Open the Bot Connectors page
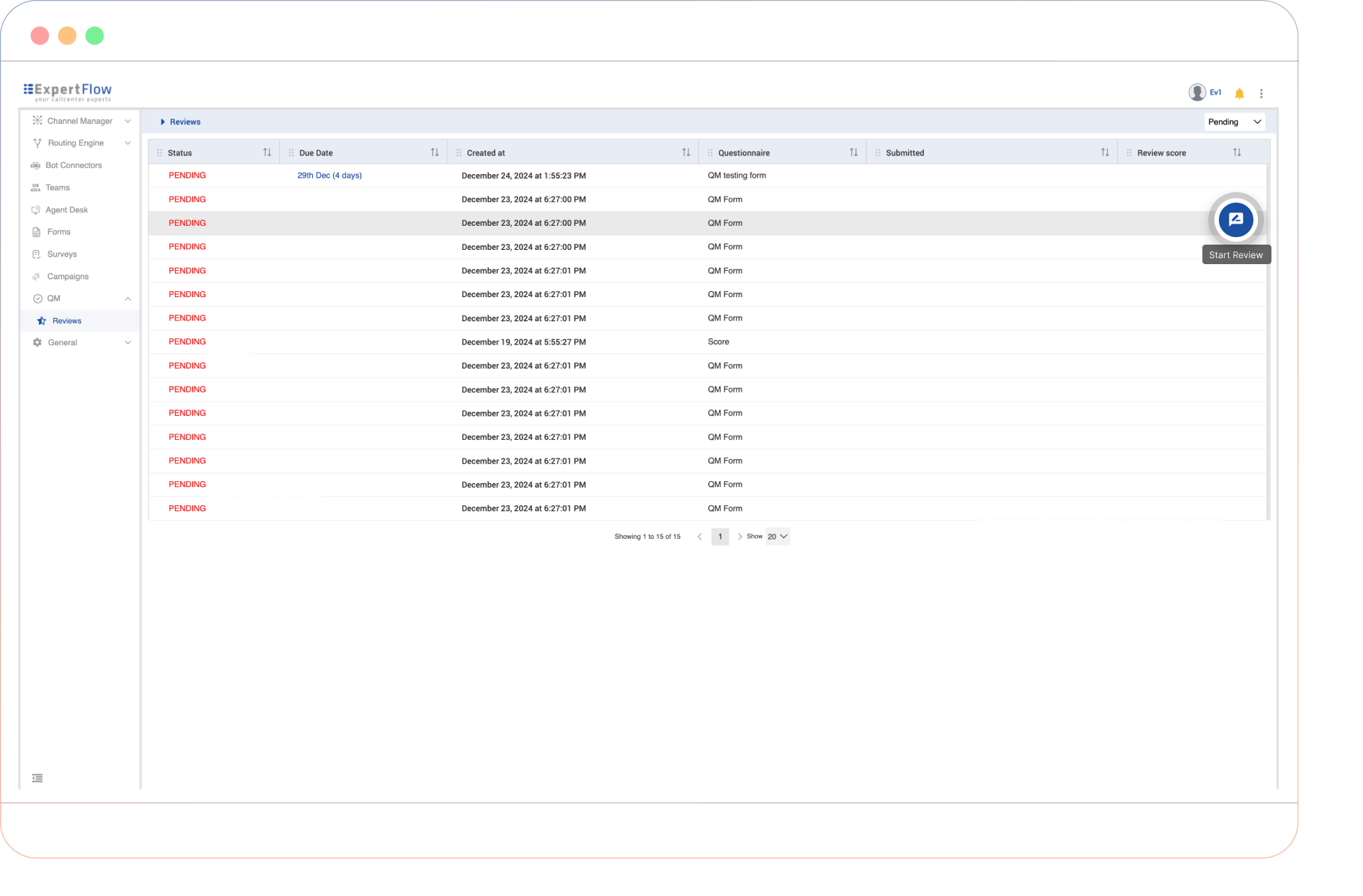1363x896 pixels. click(x=74, y=166)
